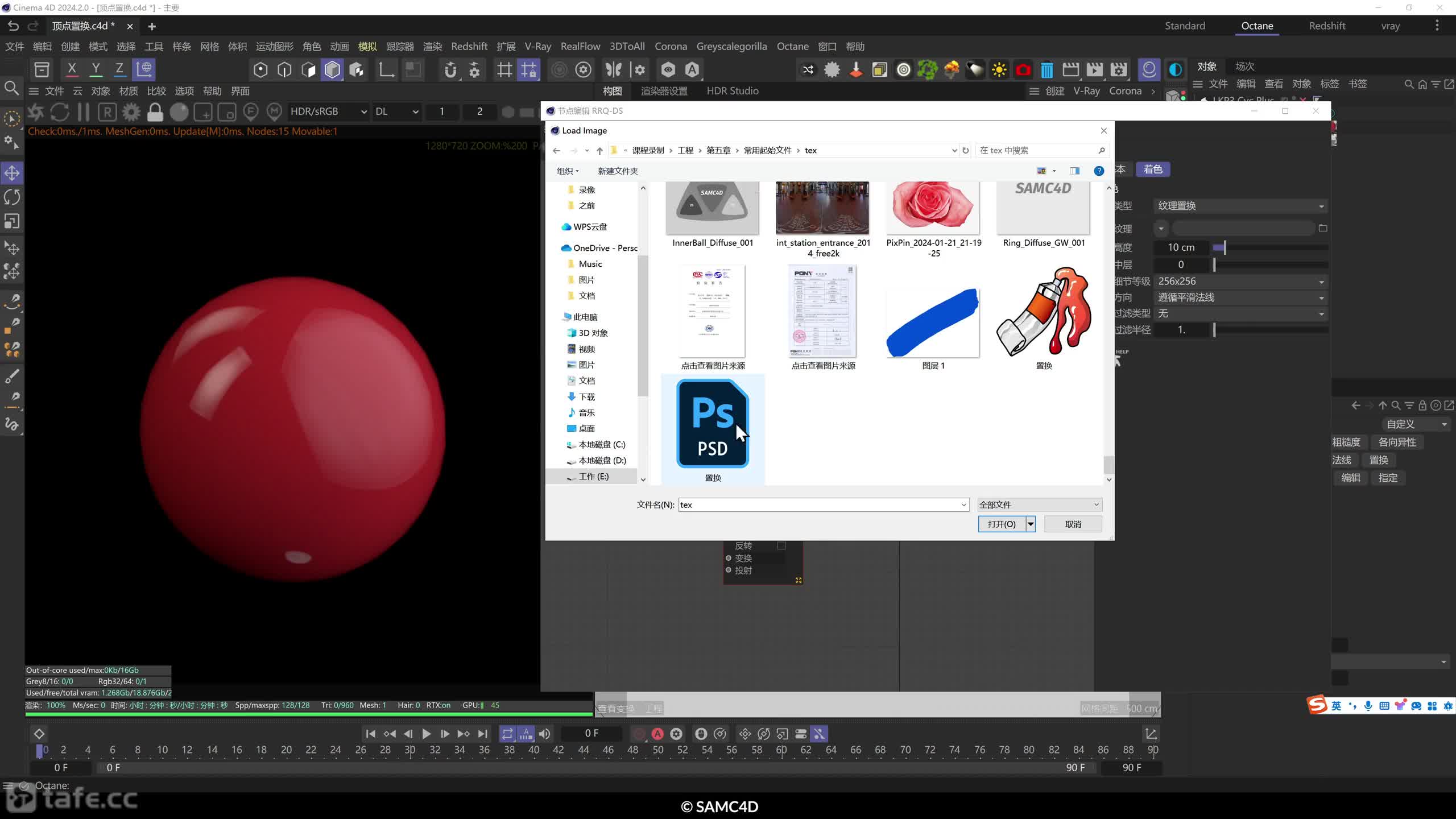This screenshot has width=1456, height=819.
Task: Toggle the 反转 checkbox in node
Action: pyautogui.click(x=781, y=545)
